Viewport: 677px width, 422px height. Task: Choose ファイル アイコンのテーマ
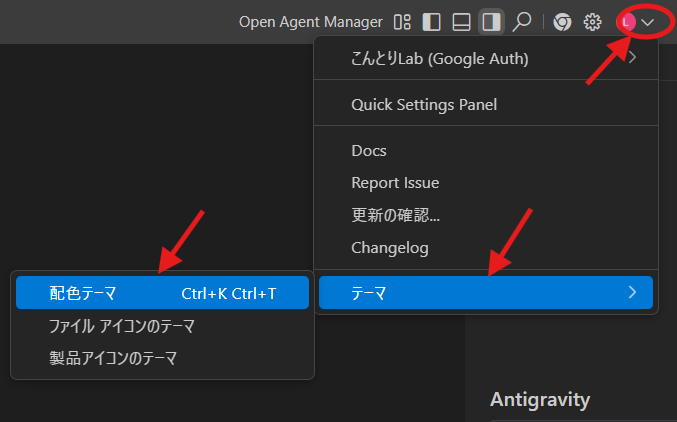[x=122, y=325]
